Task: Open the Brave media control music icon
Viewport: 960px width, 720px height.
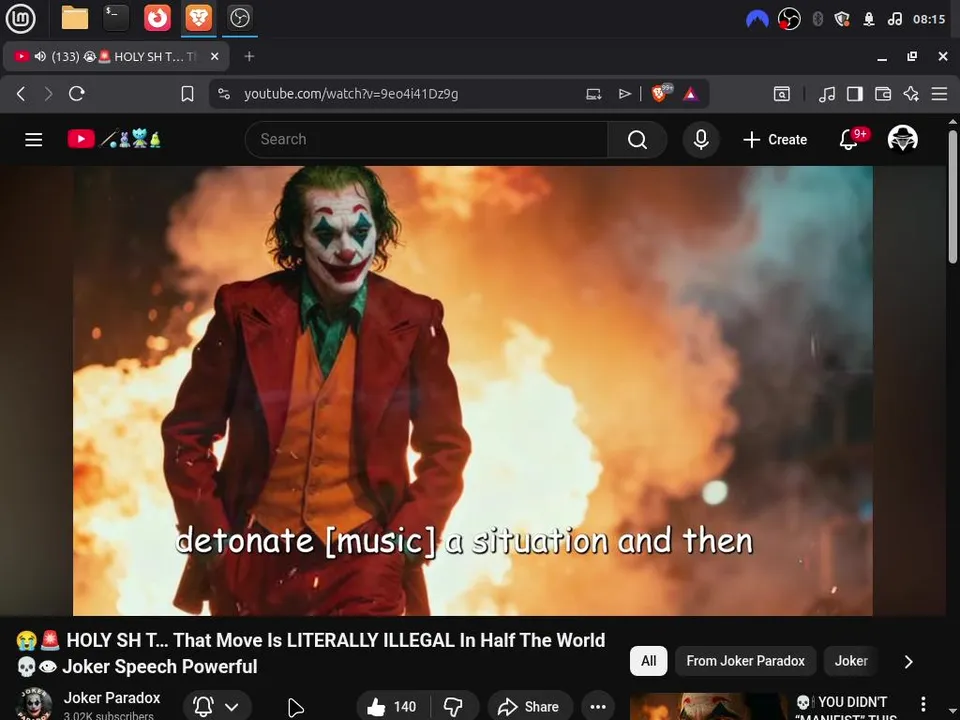Action: pos(827,94)
